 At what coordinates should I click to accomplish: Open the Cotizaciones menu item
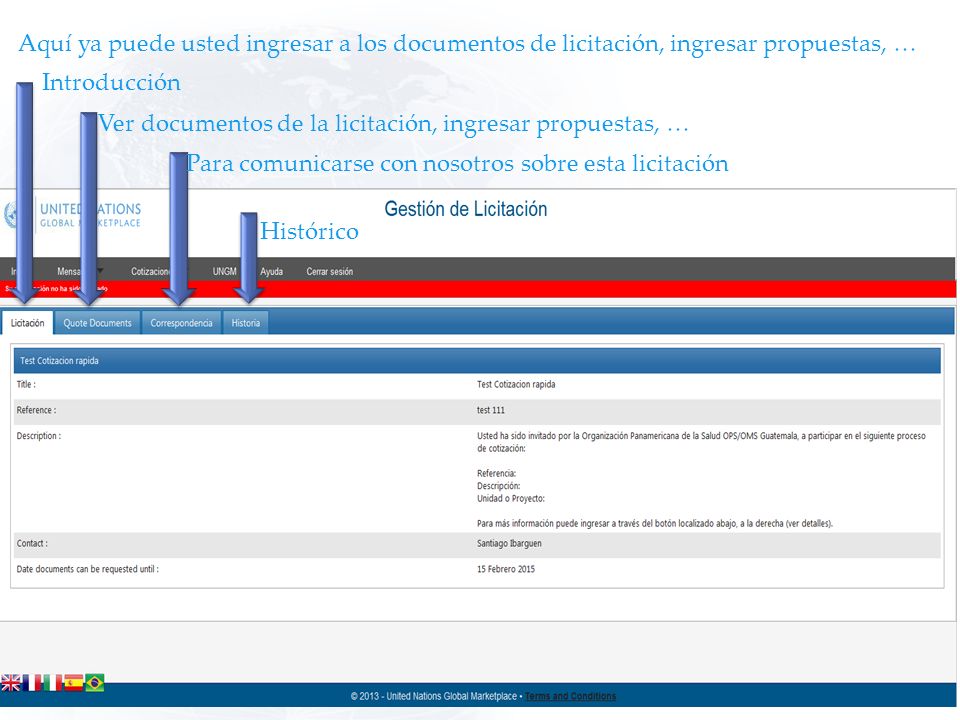pos(151,271)
